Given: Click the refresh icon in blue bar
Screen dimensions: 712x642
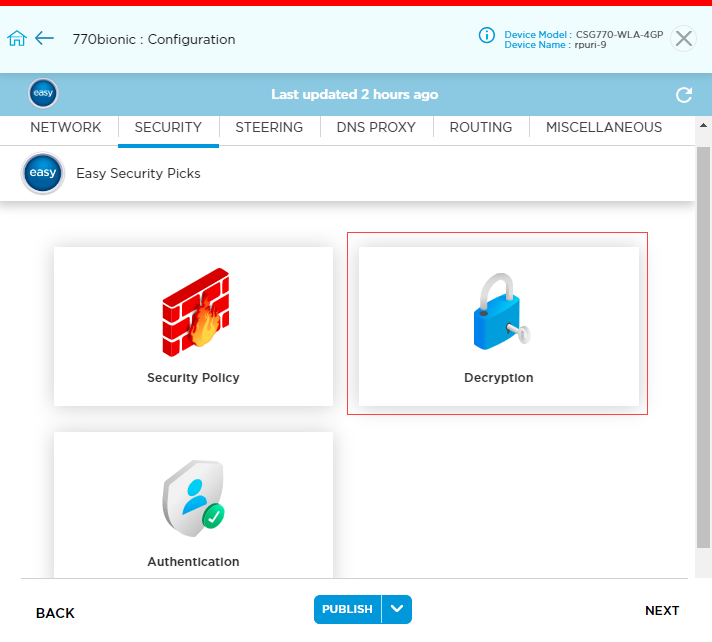Looking at the screenshot, I should click(684, 95).
